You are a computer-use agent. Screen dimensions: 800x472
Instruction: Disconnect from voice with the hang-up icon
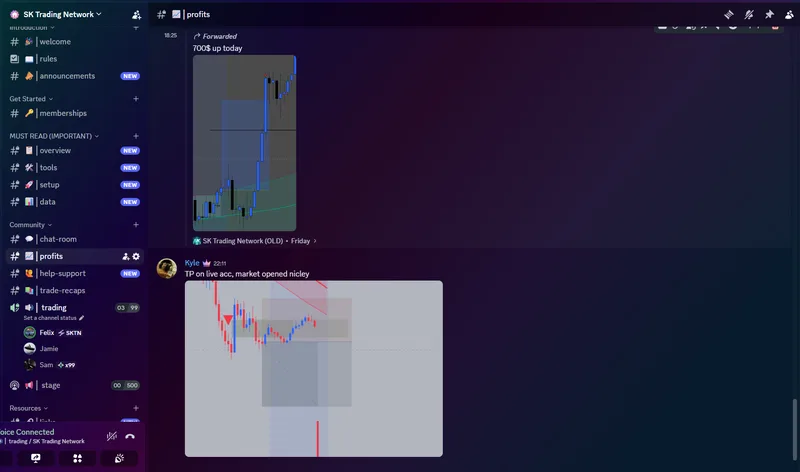click(130, 436)
